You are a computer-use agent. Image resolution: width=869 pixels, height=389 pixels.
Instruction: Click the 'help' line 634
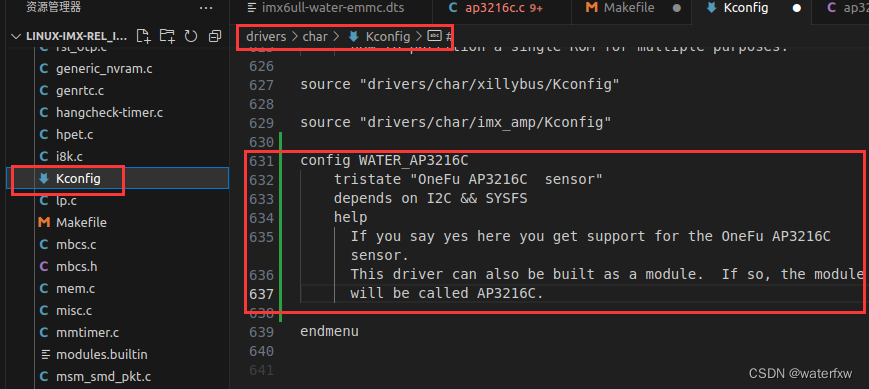pyautogui.click(x=350, y=218)
